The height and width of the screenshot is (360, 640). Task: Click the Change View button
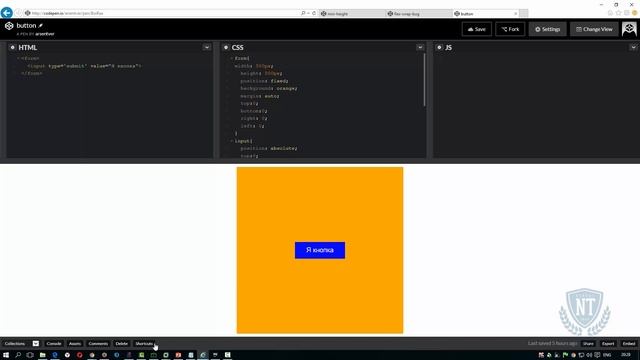pos(594,29)
